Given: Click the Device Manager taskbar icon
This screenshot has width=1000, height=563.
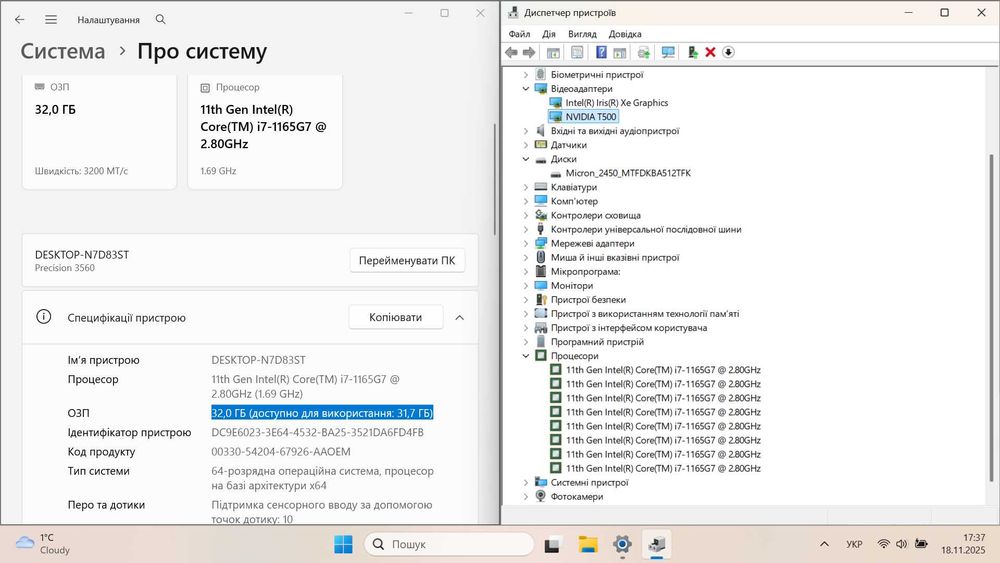Looking at the screenshot, I should [657, 544].
